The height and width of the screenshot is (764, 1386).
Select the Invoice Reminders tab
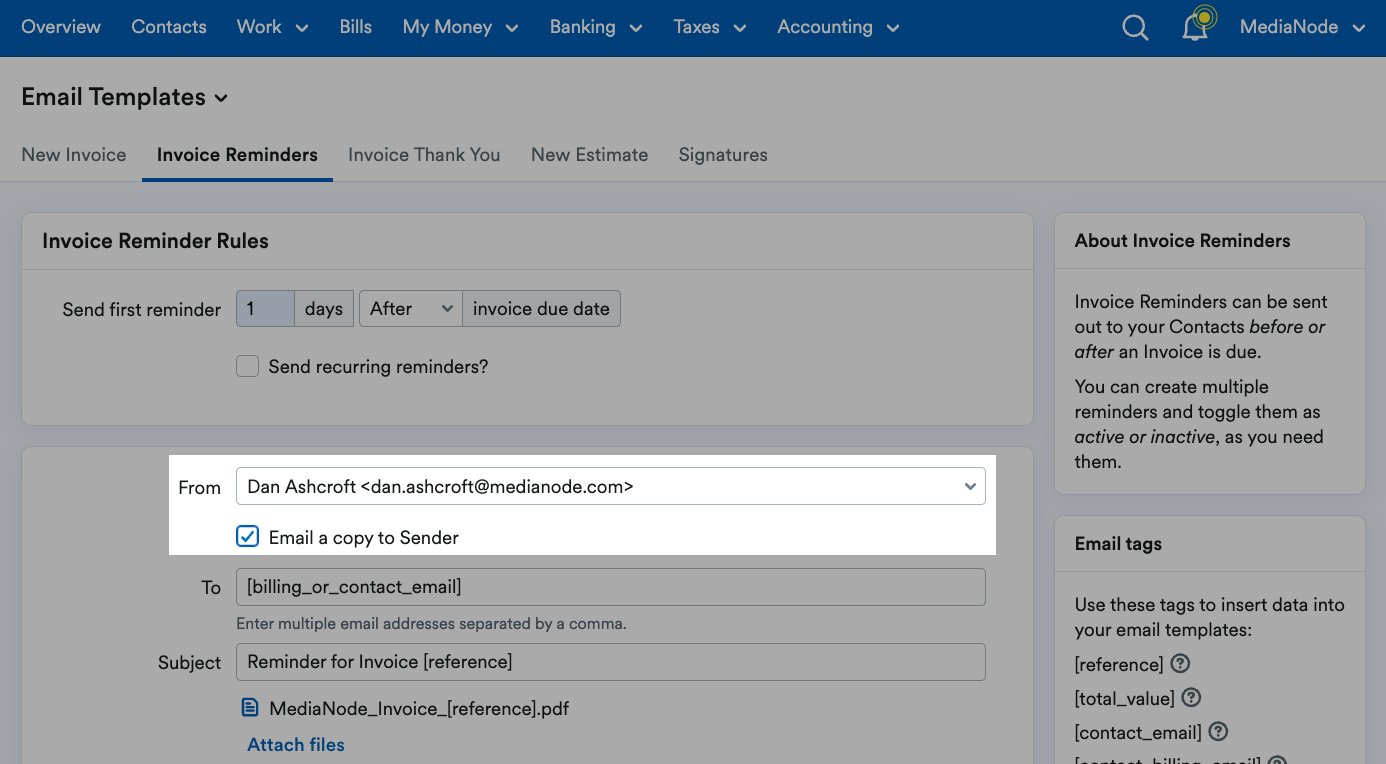coord(237,155)
